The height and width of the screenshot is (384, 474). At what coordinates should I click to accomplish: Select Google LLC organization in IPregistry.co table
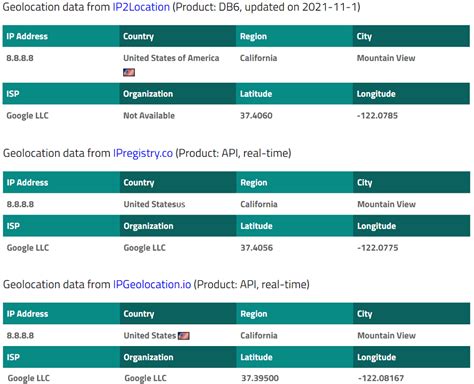(x=144, y=248)
